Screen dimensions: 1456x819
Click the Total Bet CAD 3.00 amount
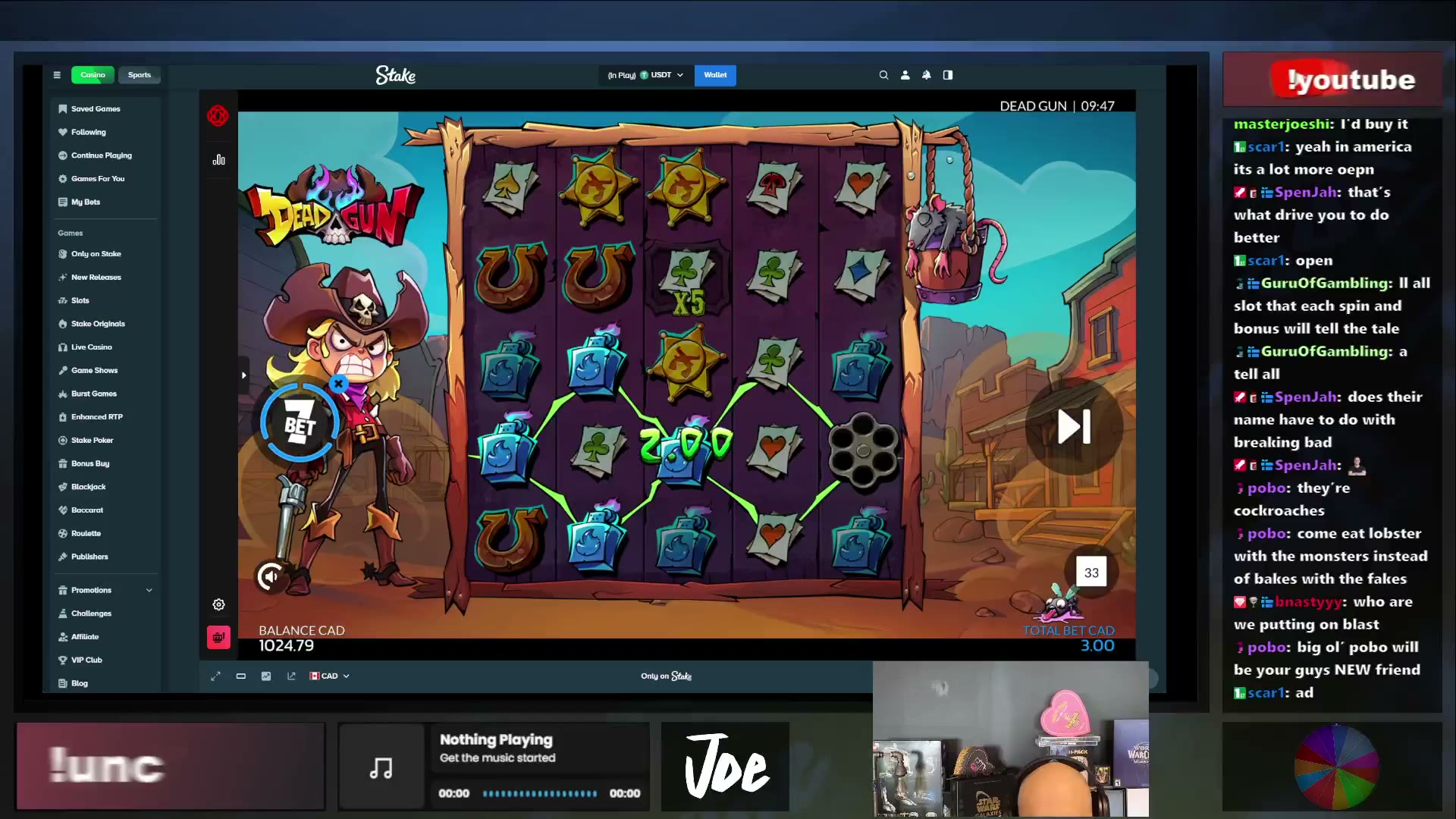tap(1097, 646)
